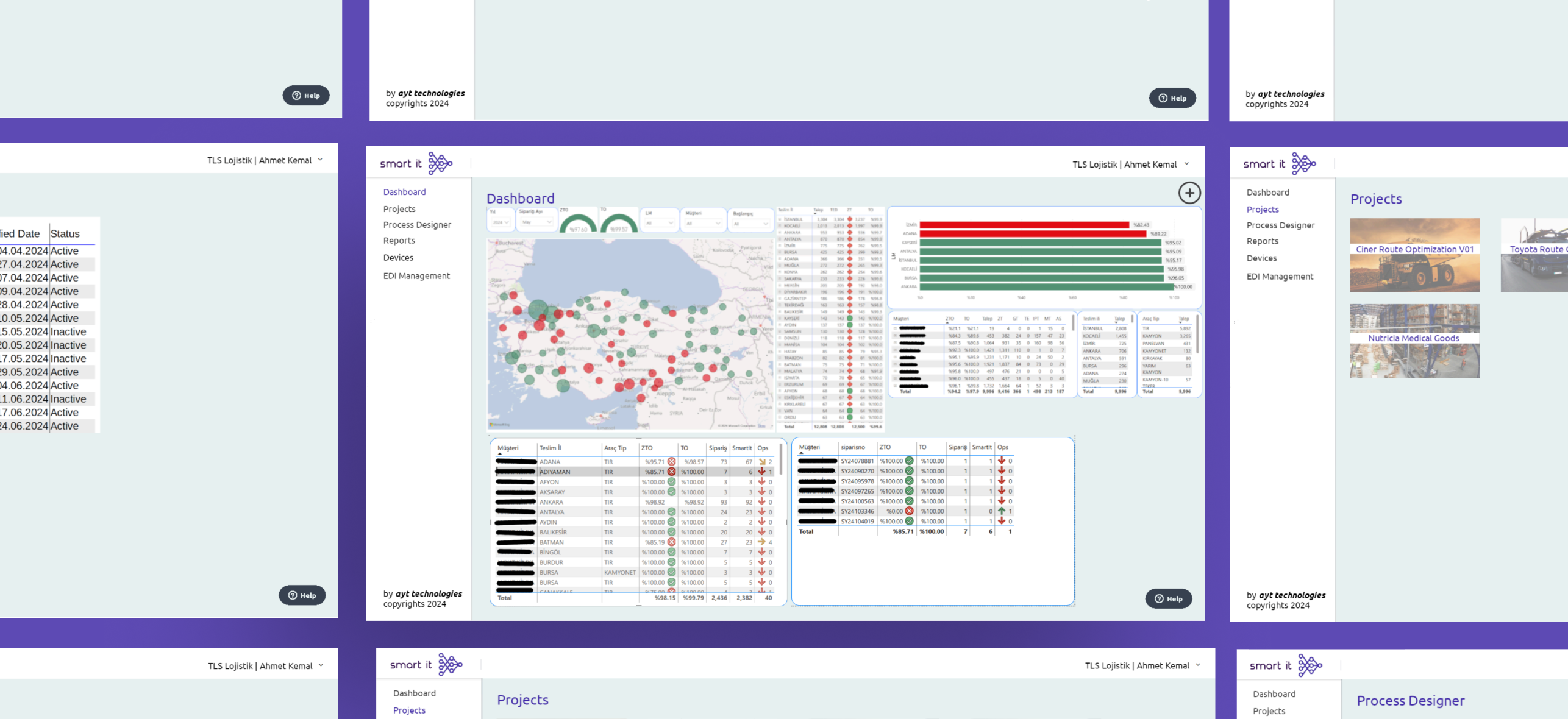
Task: Click red X icon for order SY24103346
Action: [909, 511]
